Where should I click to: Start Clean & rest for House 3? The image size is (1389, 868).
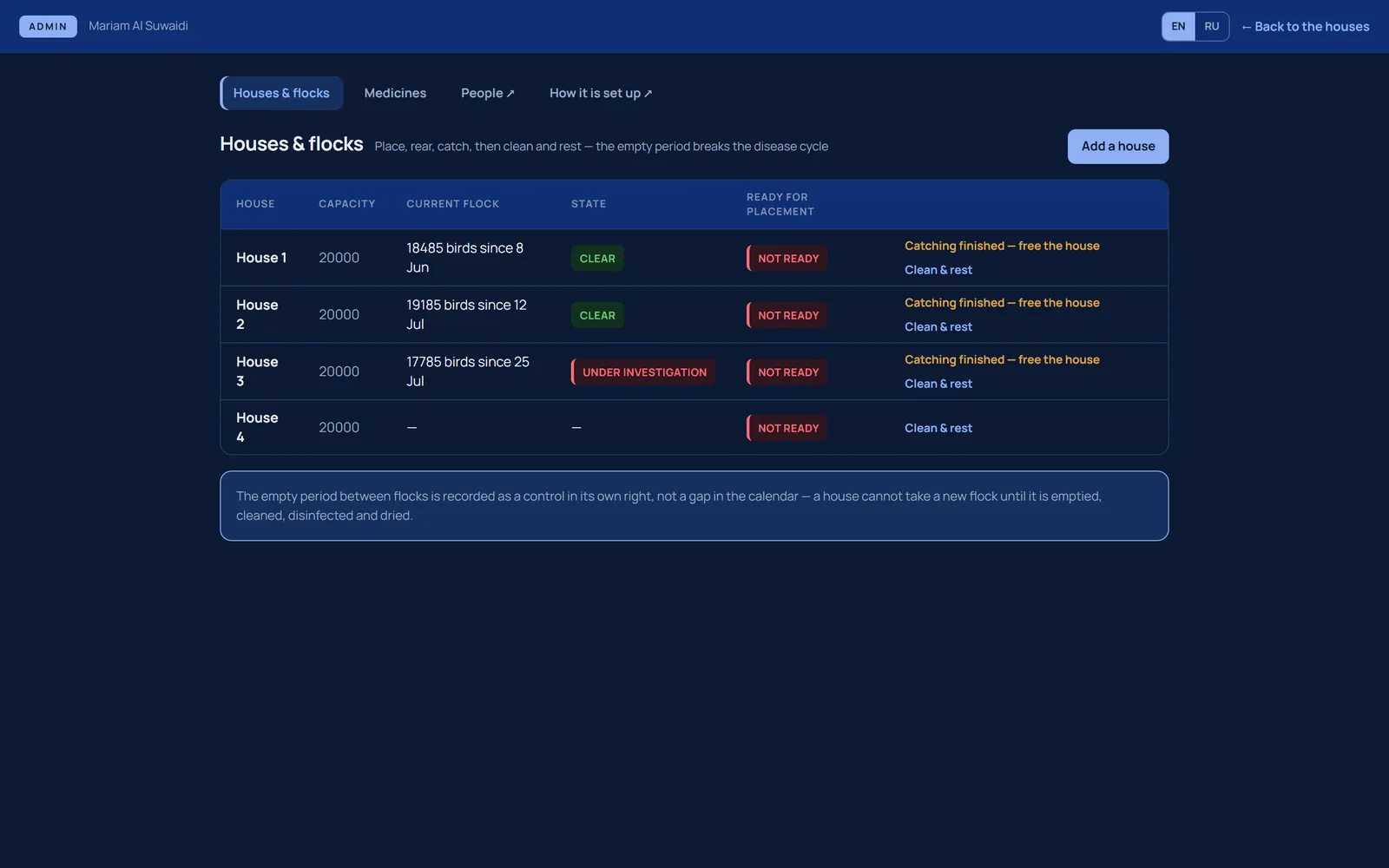[938, 384]
